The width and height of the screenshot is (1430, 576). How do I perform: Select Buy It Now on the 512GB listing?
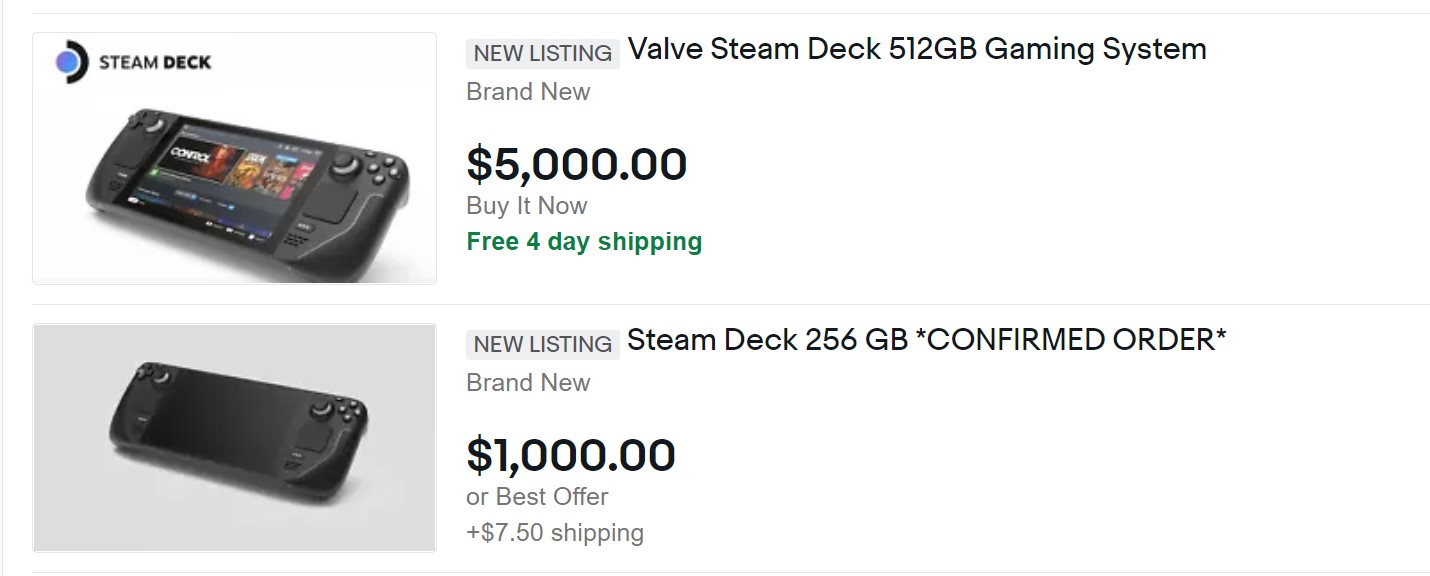[527, 206]
